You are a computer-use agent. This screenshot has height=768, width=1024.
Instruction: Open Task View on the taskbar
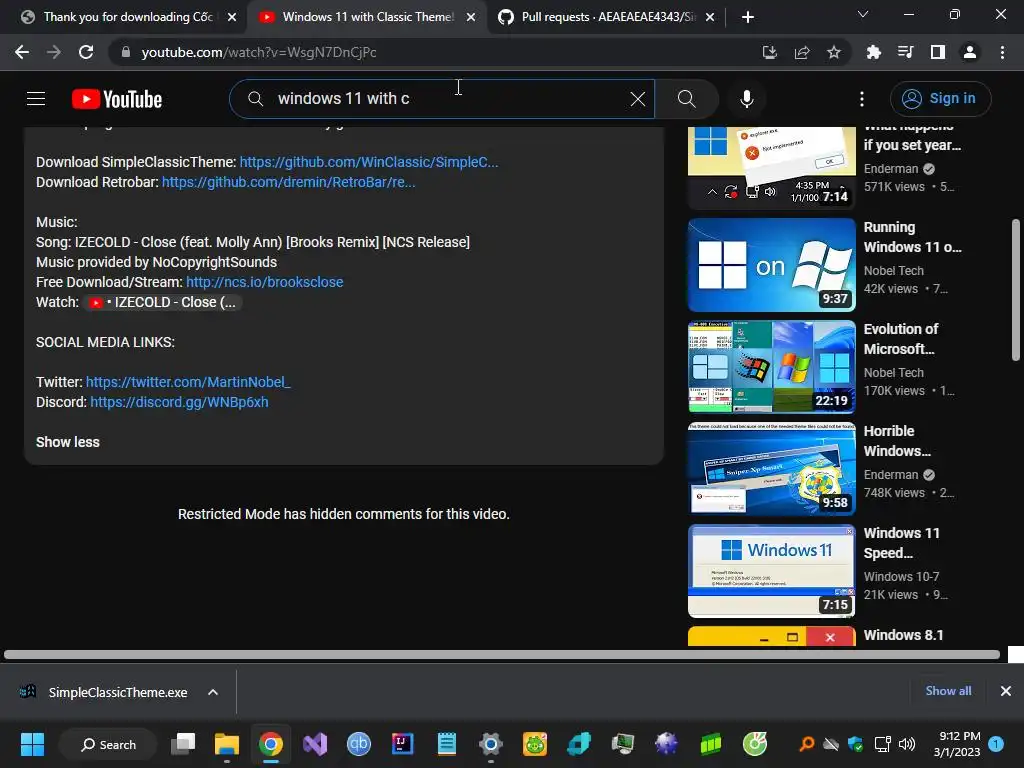[183, 744]
